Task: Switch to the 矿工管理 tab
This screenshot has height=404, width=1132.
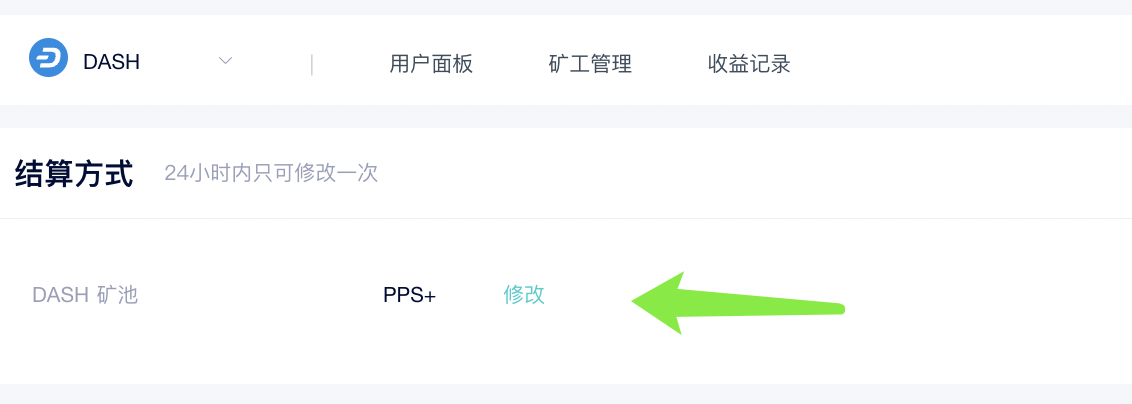Action: point(590,64)
